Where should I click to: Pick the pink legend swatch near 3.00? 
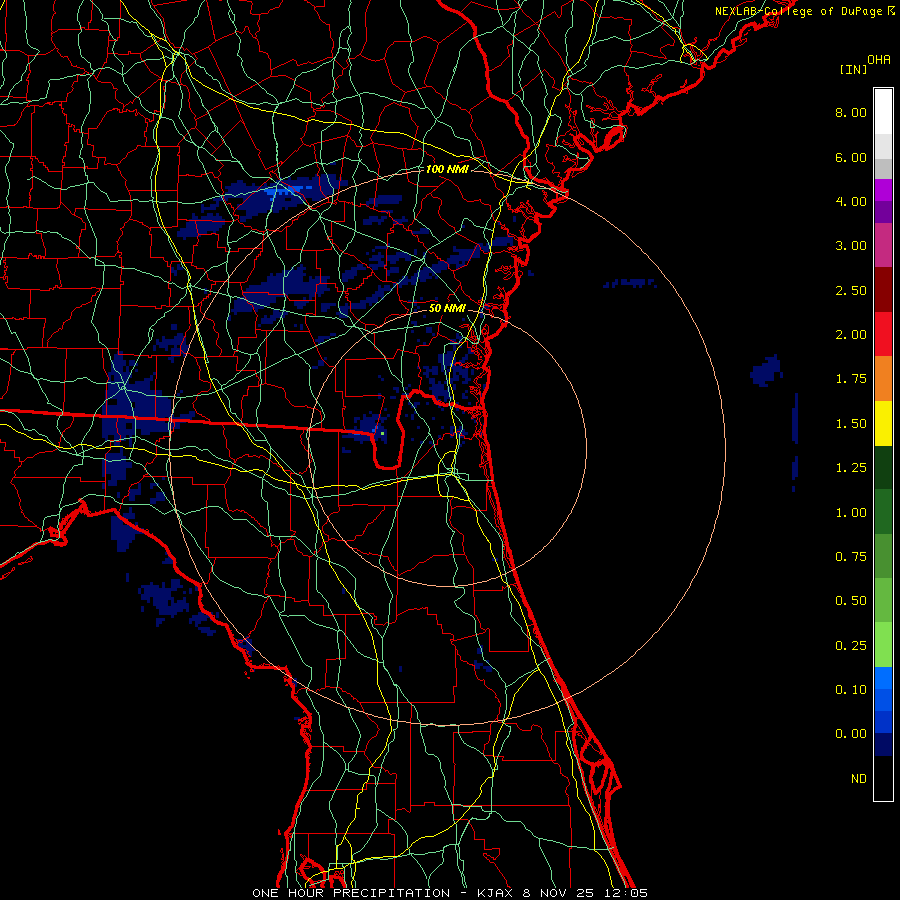(883, 246)
